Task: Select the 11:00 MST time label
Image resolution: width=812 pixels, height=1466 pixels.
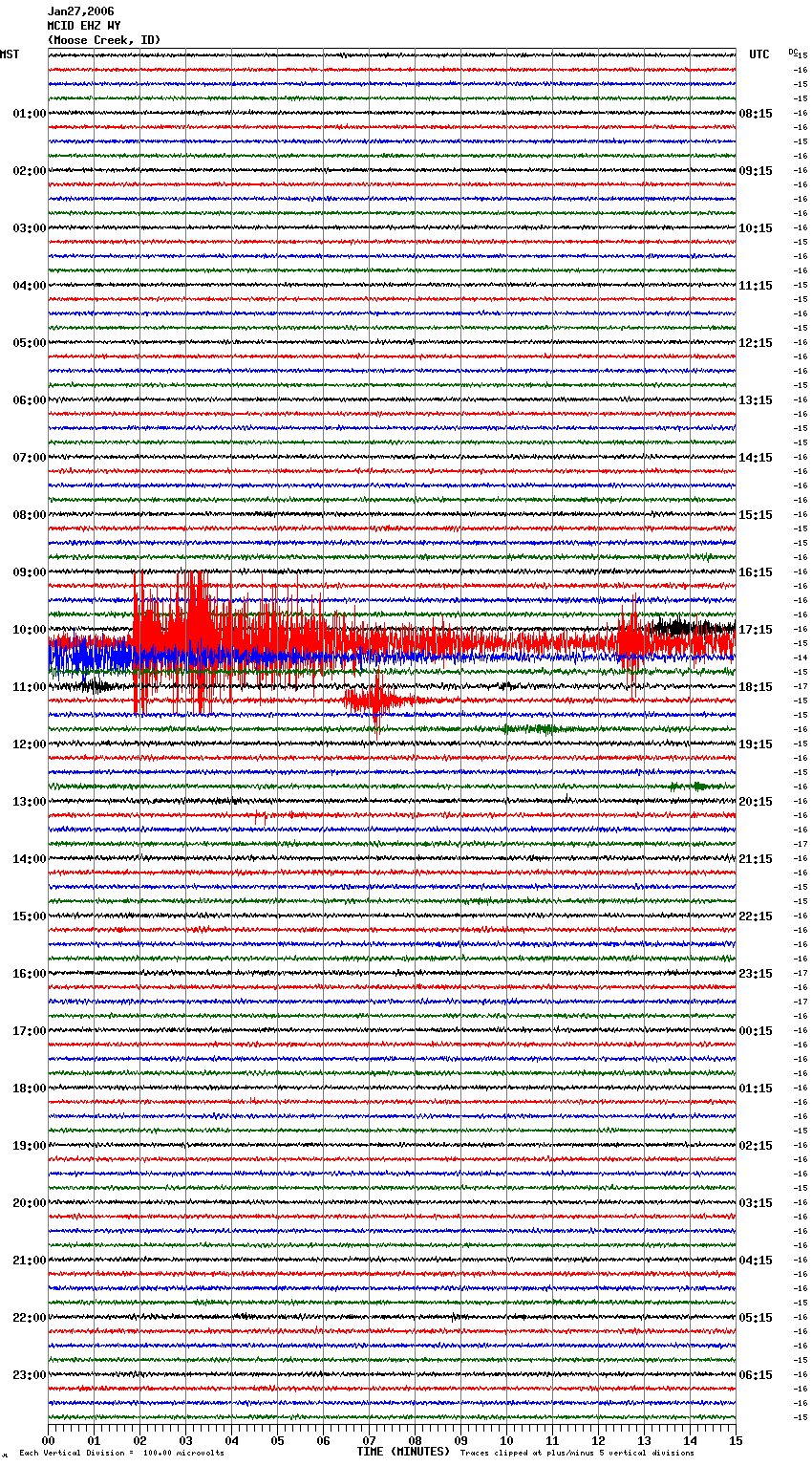Action: (30, 687)
